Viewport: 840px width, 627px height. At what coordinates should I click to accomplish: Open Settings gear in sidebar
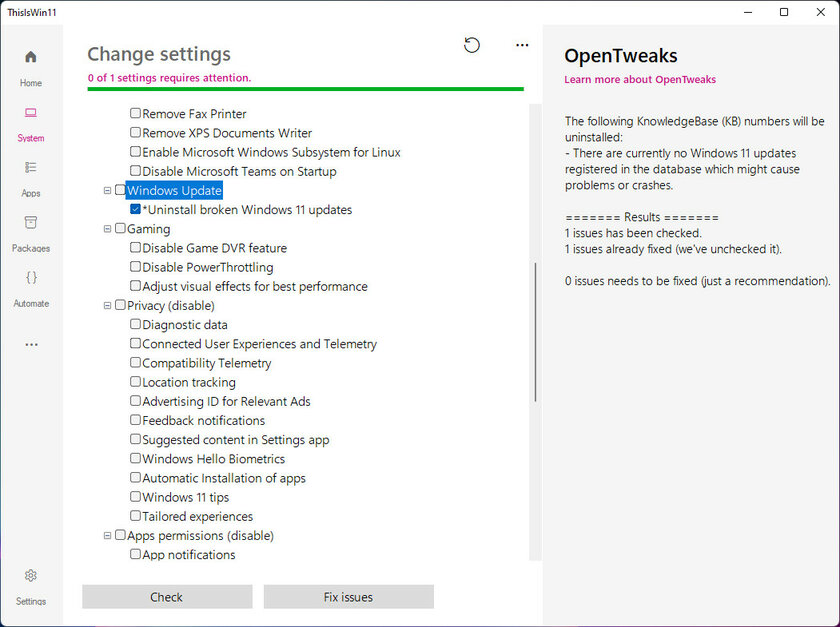[31, 587]
